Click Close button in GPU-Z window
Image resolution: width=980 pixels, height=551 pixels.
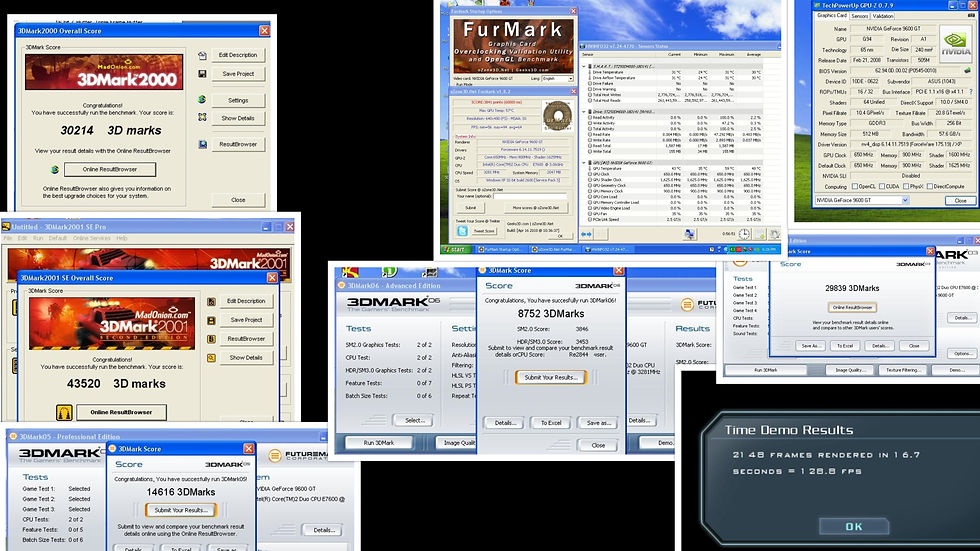click(960, 201)
